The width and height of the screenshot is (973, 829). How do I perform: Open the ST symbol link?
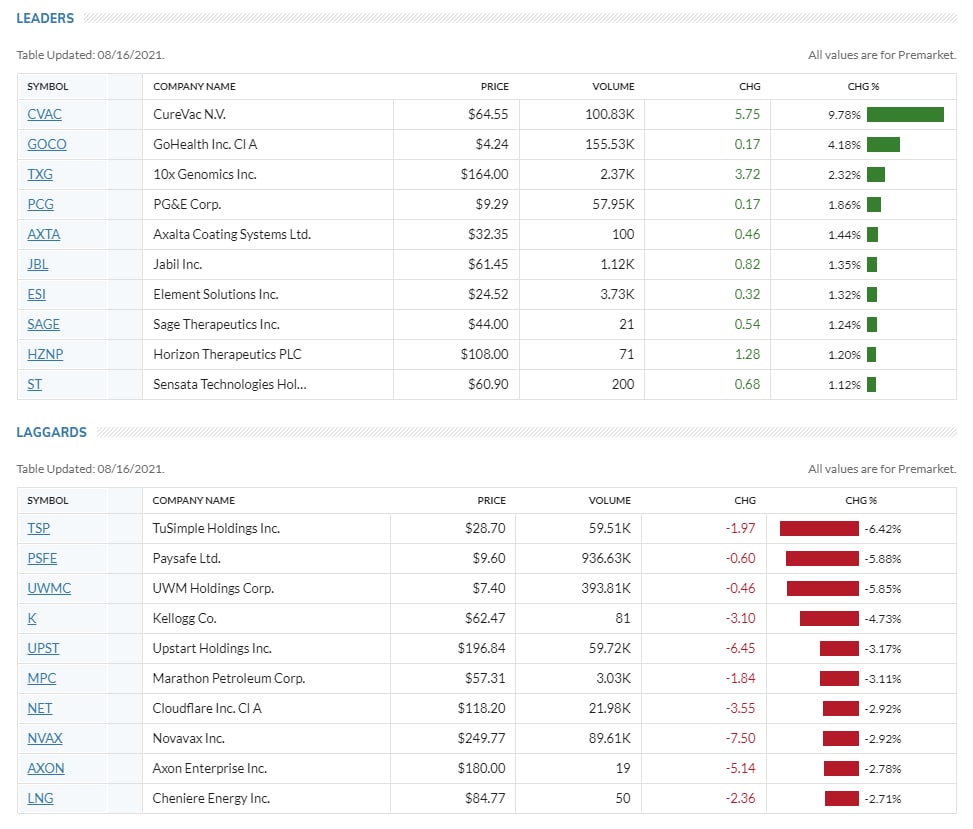[x=34, y=384]
